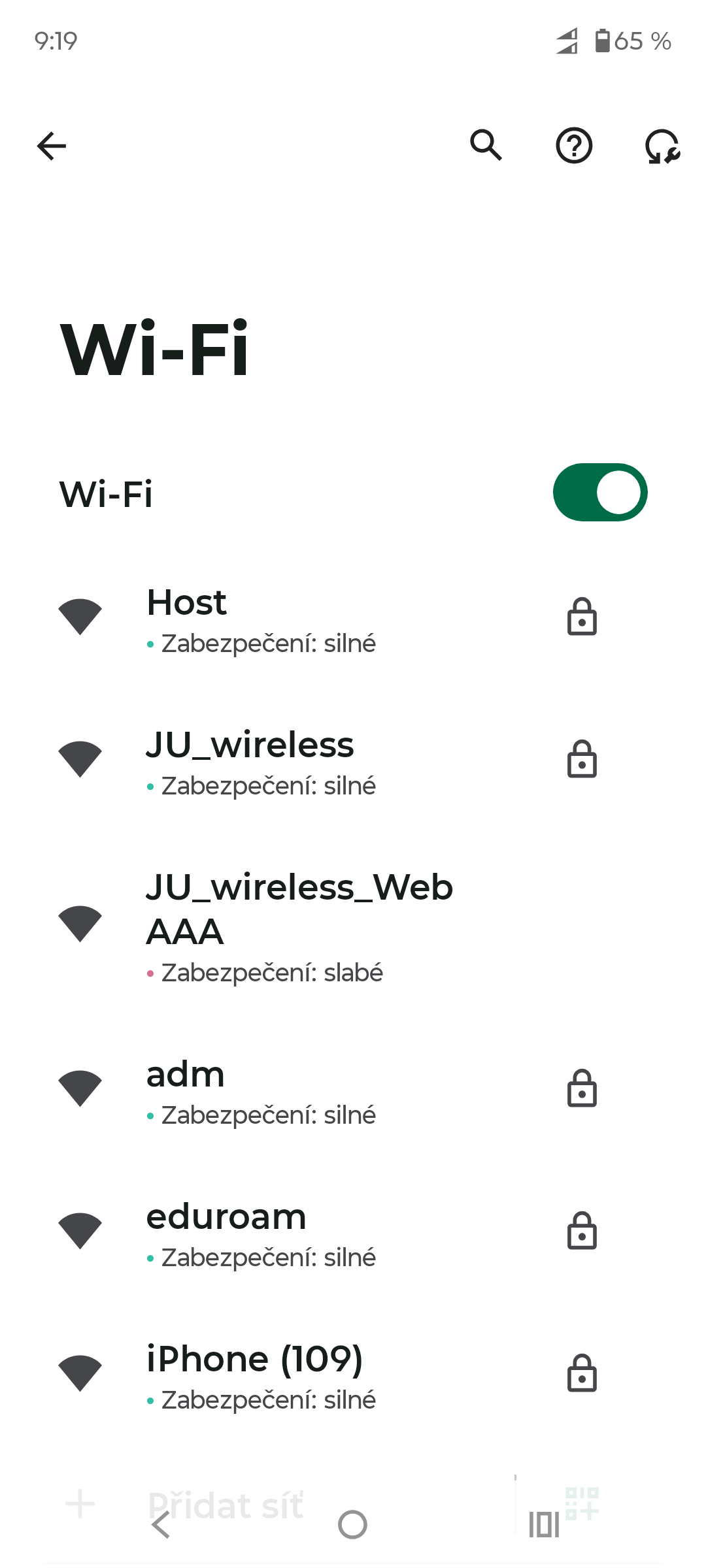Tap the adm network name

click(186, 1075)
